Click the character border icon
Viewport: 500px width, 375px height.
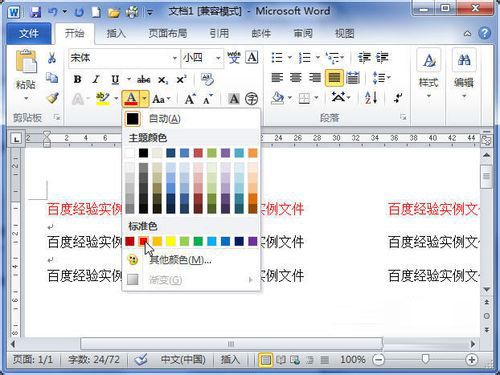(x=252, y=57)
